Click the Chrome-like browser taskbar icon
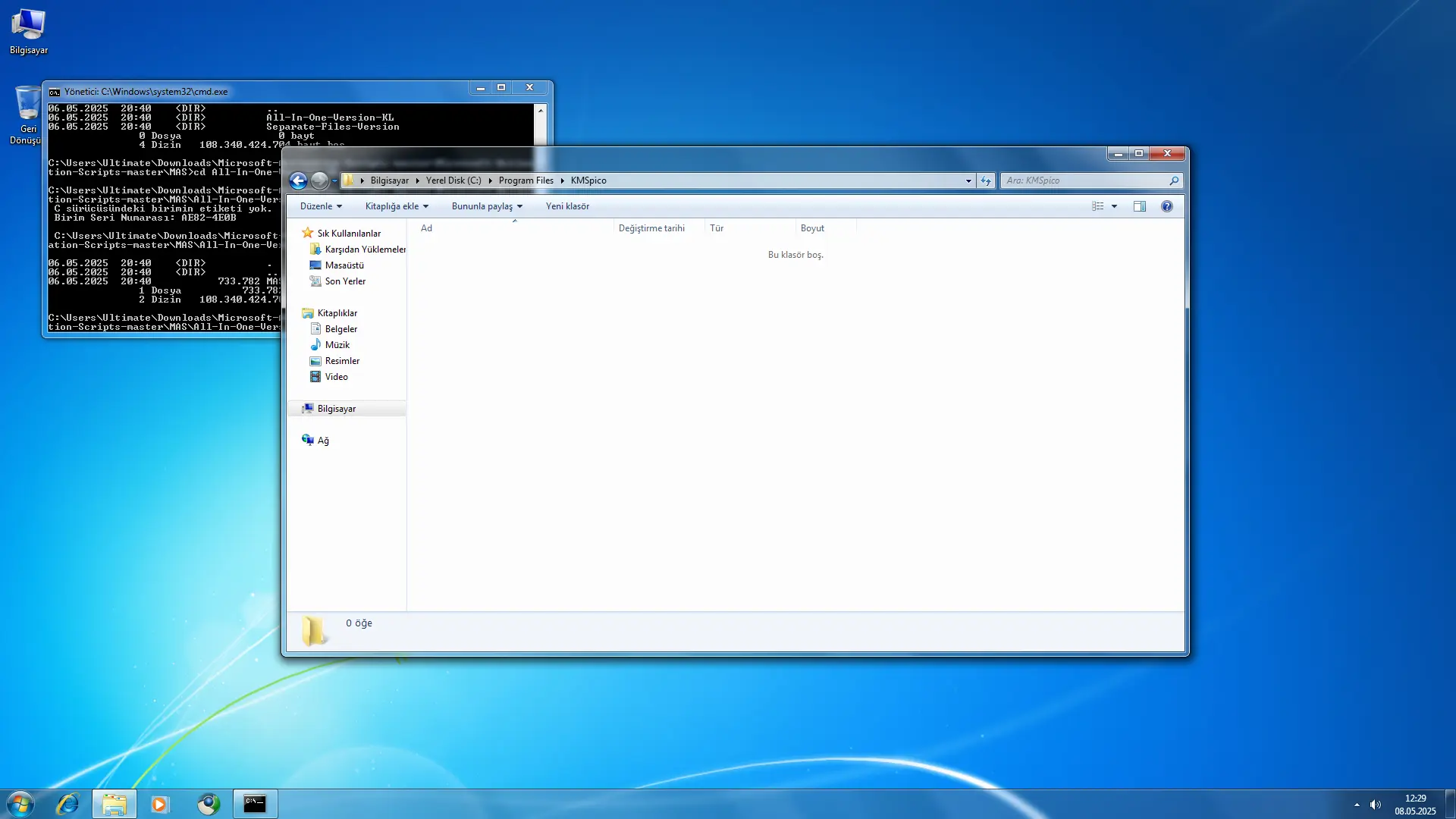 tap(209, 804)
